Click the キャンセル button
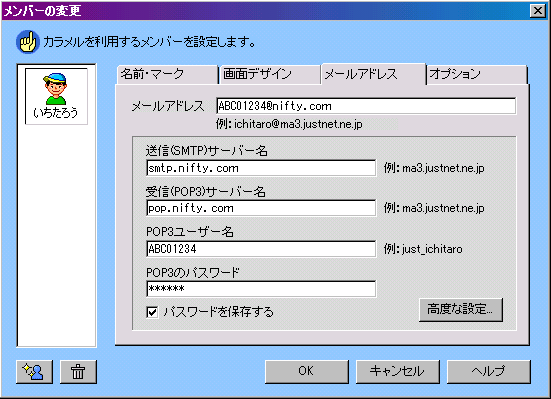Image resolution: width=551 pixels, height=399 pixels. click(397, 371)
